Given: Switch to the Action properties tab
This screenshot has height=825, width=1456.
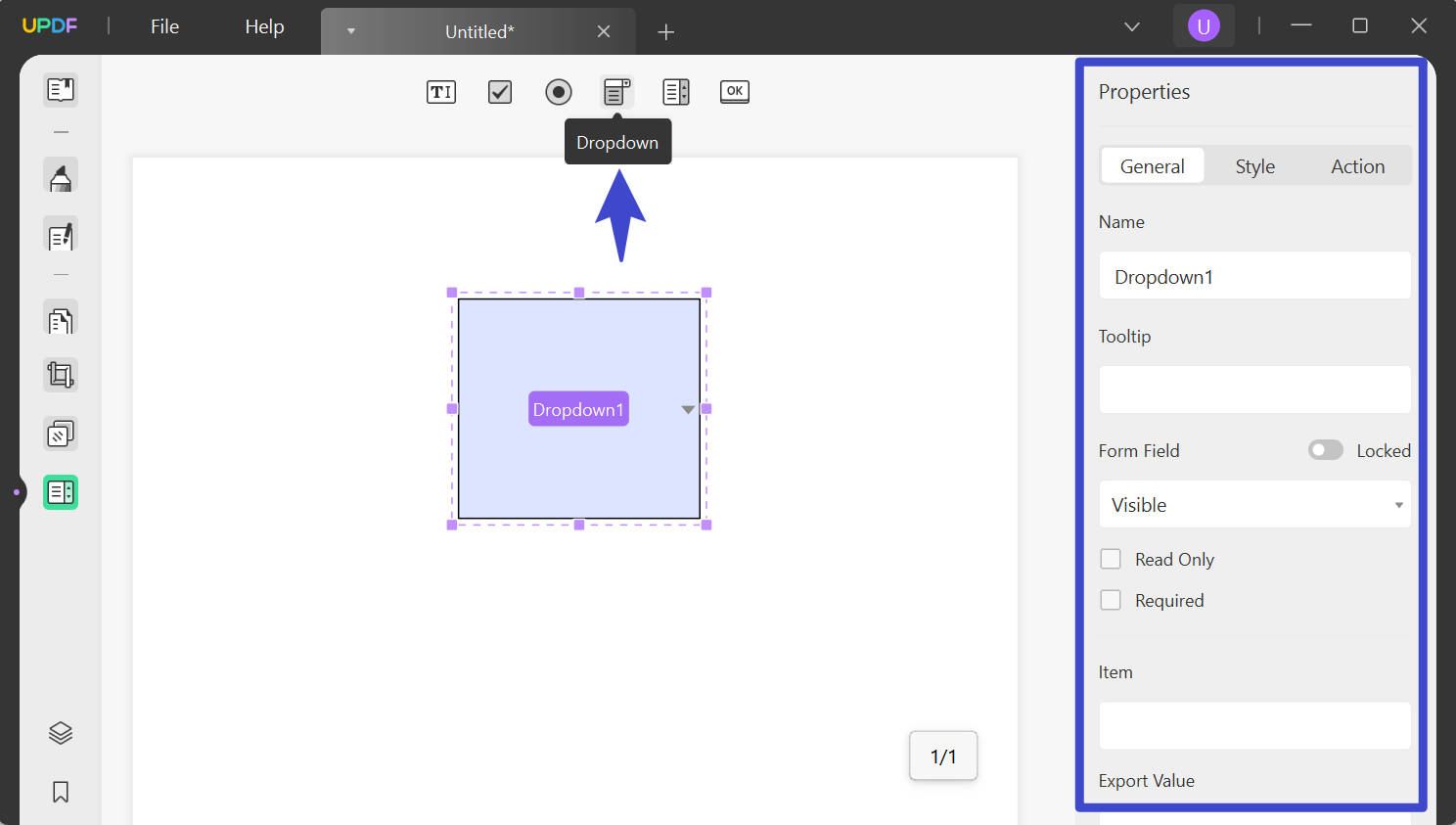Looking at the screenshot, I should point(1357,165).
